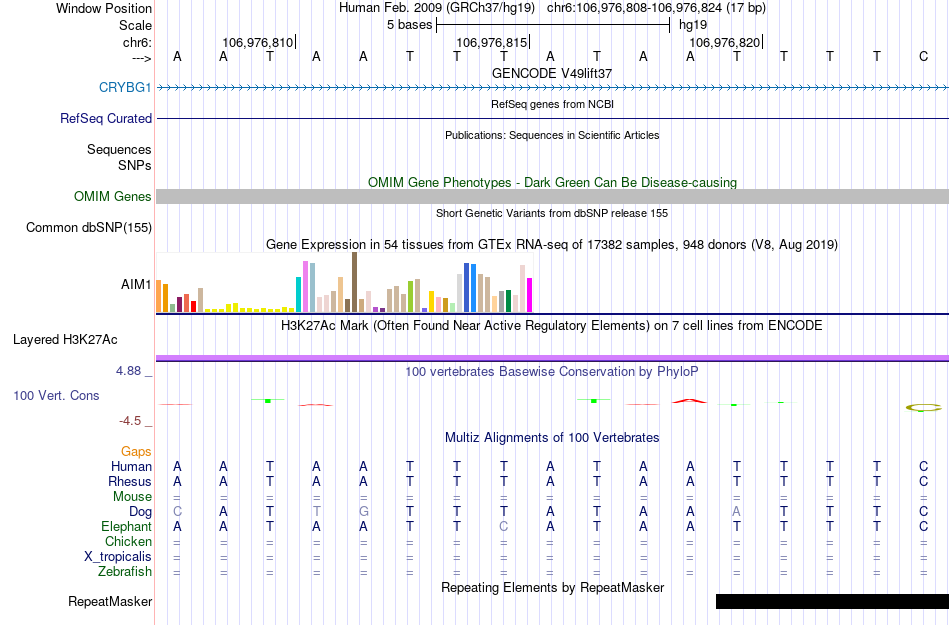Click the GTEx Gene Expression title
The image size is (950, 625).
click(x=552, y=245)
